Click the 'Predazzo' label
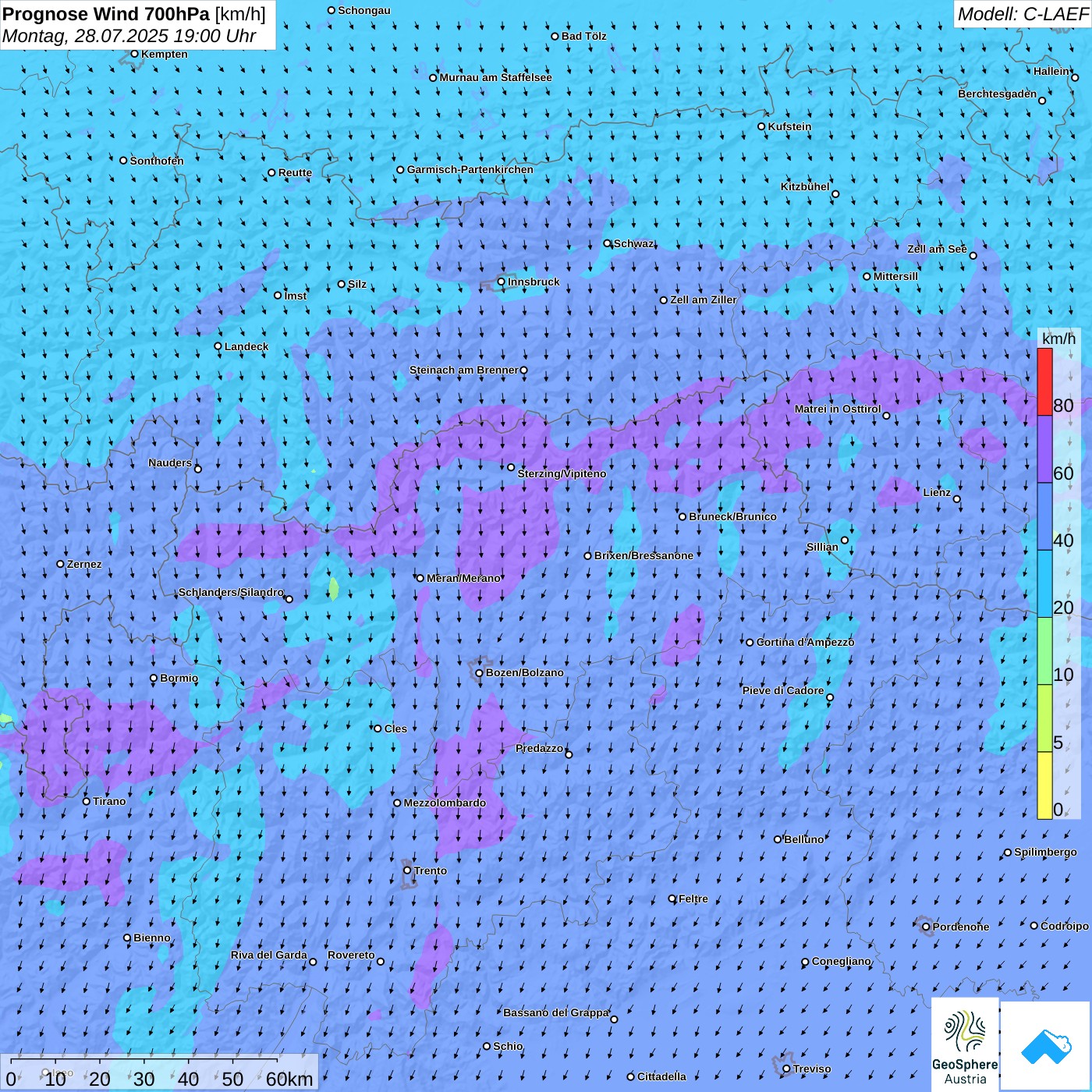 click(539, 748)
